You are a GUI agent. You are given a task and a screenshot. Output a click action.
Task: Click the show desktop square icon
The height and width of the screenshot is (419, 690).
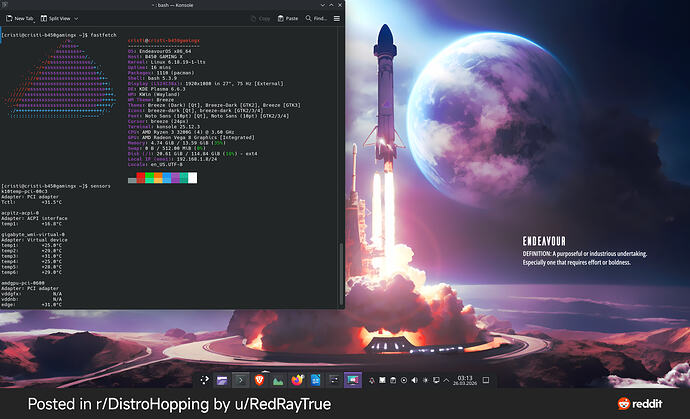[x=486, y=380]
